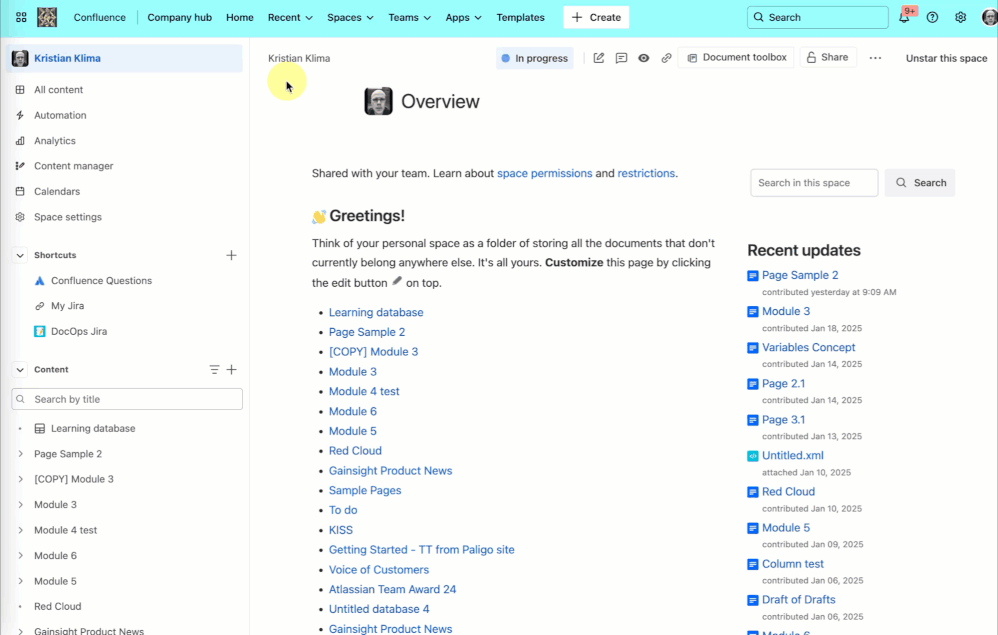
Task: Copy the page link icon
Action: (x=666, y=58)
